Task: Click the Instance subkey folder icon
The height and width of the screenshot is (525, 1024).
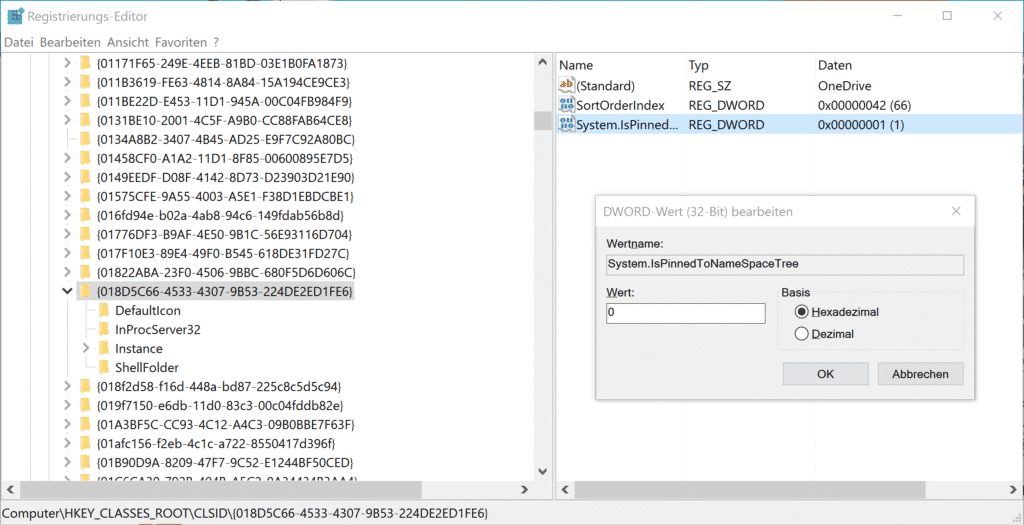Action: 103,348
